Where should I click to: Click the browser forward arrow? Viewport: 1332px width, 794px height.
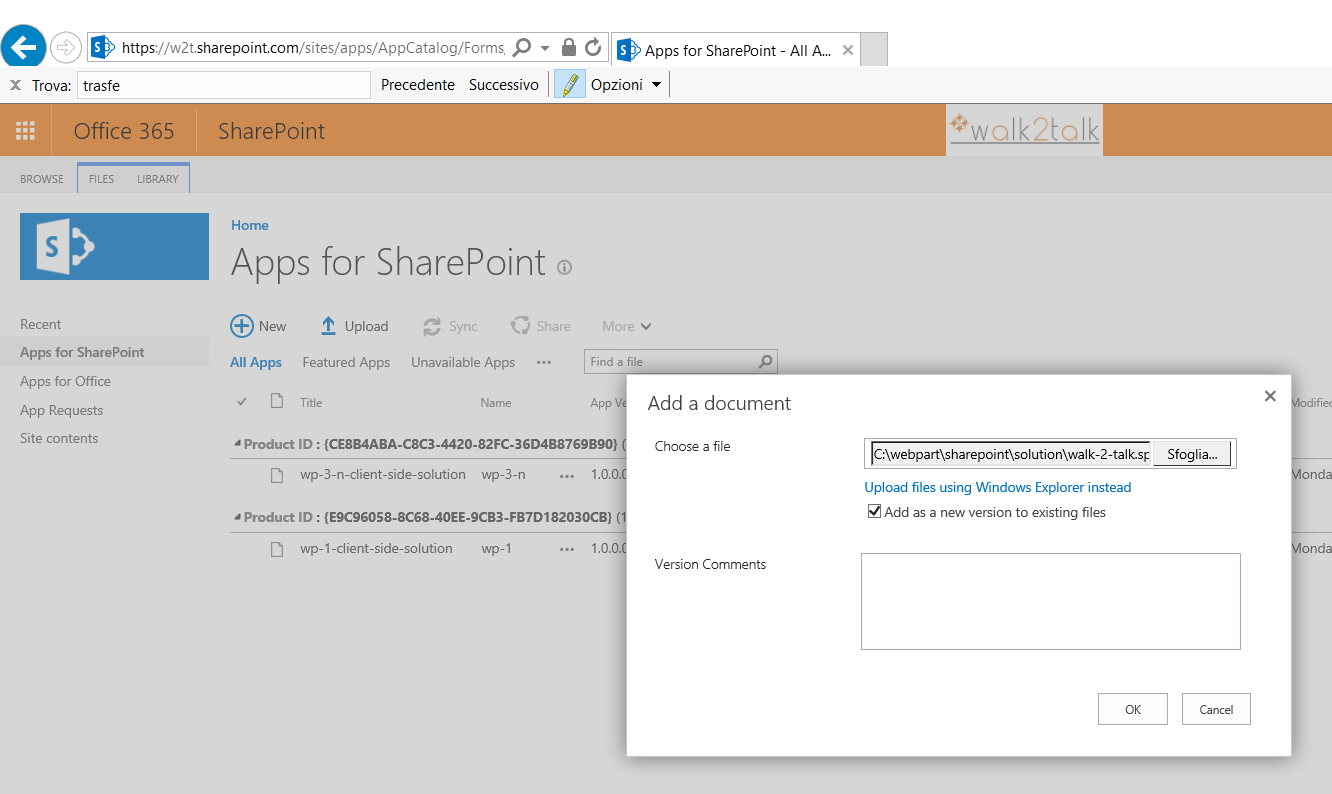(x=65, y=47)
